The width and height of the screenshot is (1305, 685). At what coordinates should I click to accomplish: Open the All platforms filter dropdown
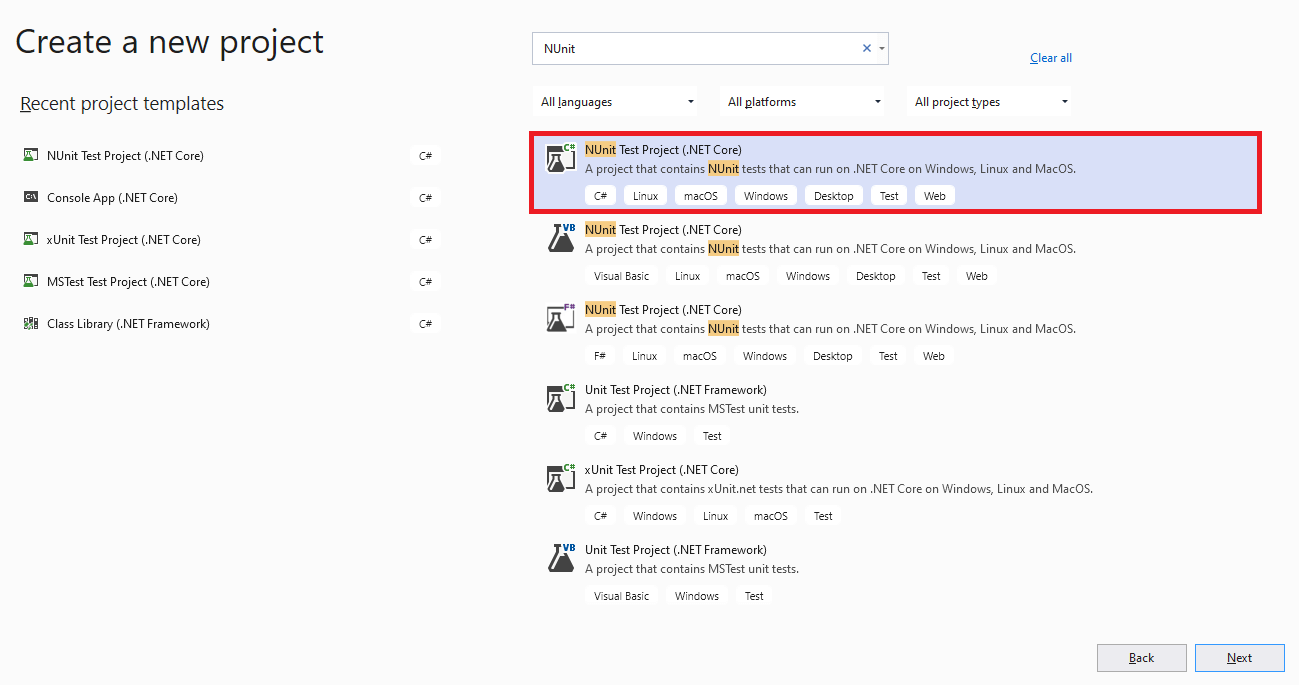point(803,102)
